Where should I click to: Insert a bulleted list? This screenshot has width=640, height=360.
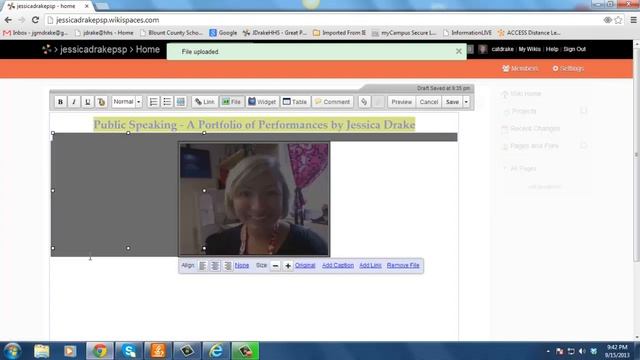pyautogui.click(x=167, y=102)
